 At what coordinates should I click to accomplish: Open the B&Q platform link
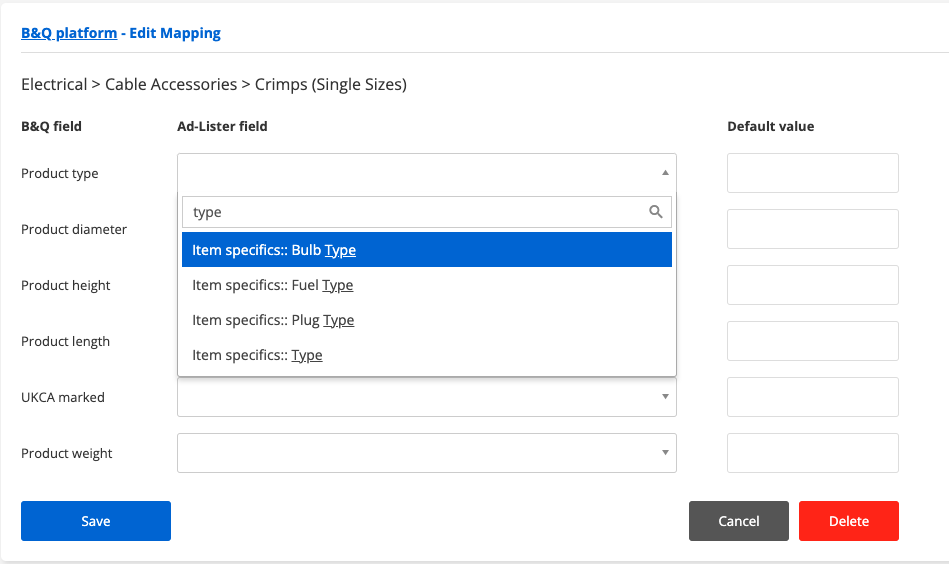coord(69,33)
